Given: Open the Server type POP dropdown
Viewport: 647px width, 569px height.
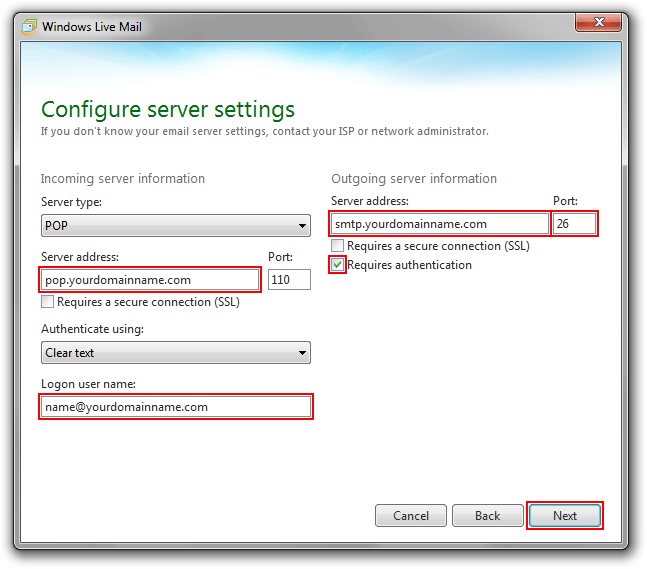Looking at the screenshot, I should [175, 225].
